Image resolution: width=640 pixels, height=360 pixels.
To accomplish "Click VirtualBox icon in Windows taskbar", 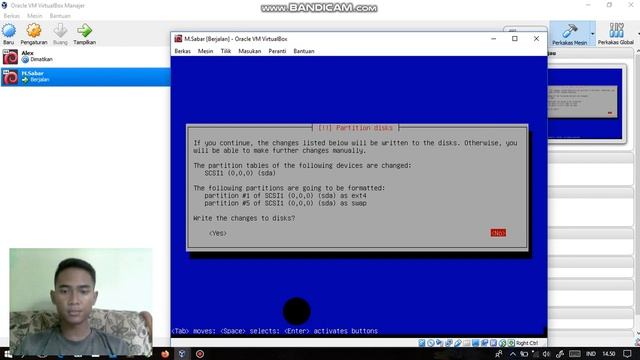I will pos(182,354).
